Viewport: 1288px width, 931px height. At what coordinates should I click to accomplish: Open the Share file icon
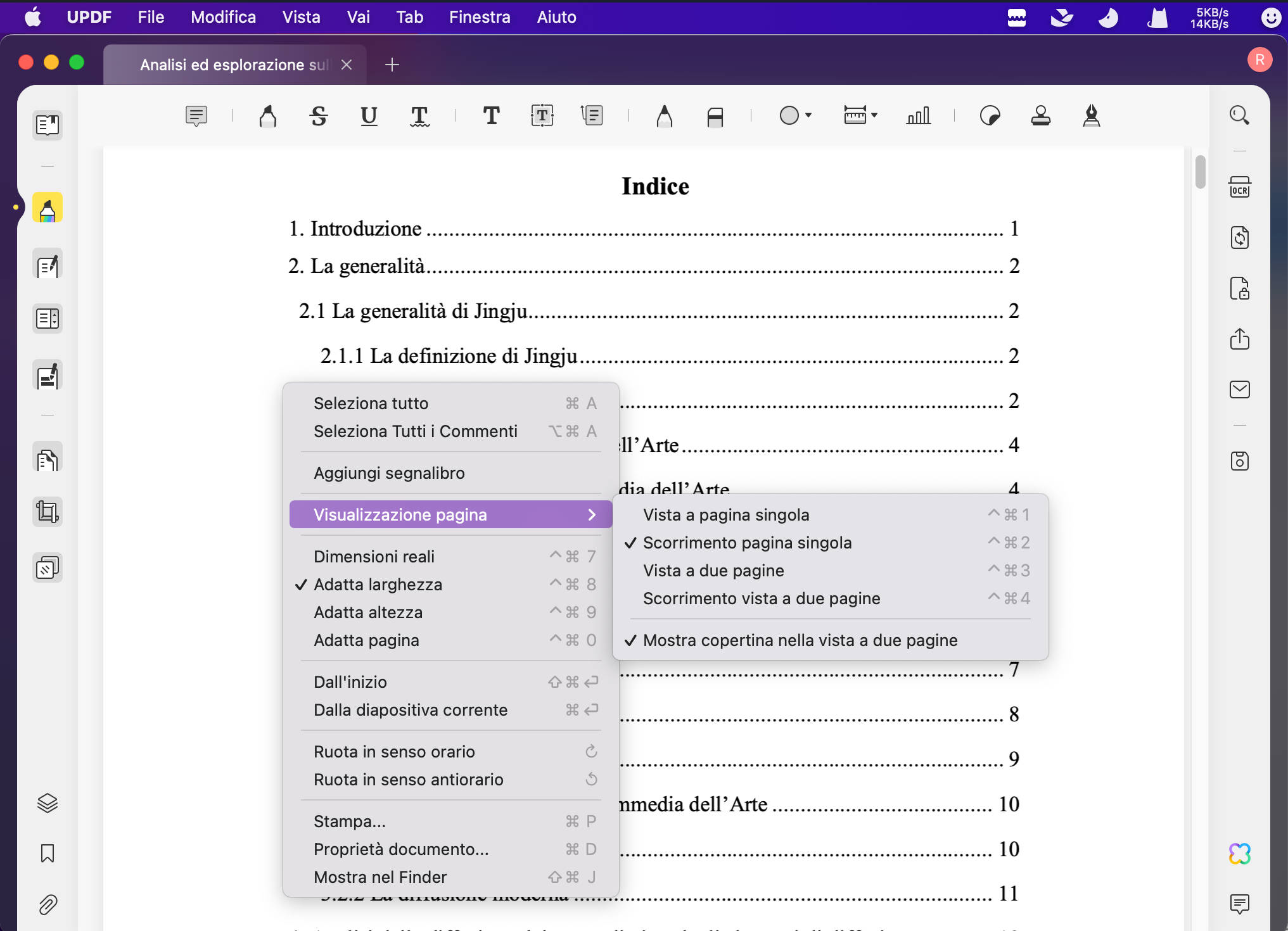tap(1240, 339)
